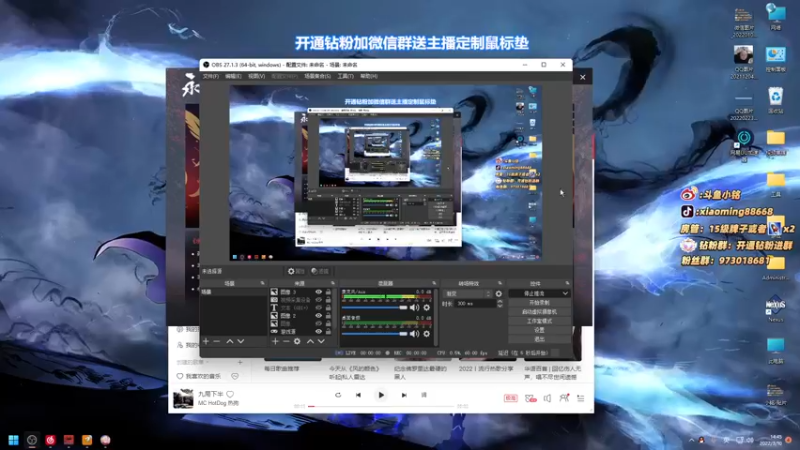Toggle loop mode in the music player

click(338, 395)
